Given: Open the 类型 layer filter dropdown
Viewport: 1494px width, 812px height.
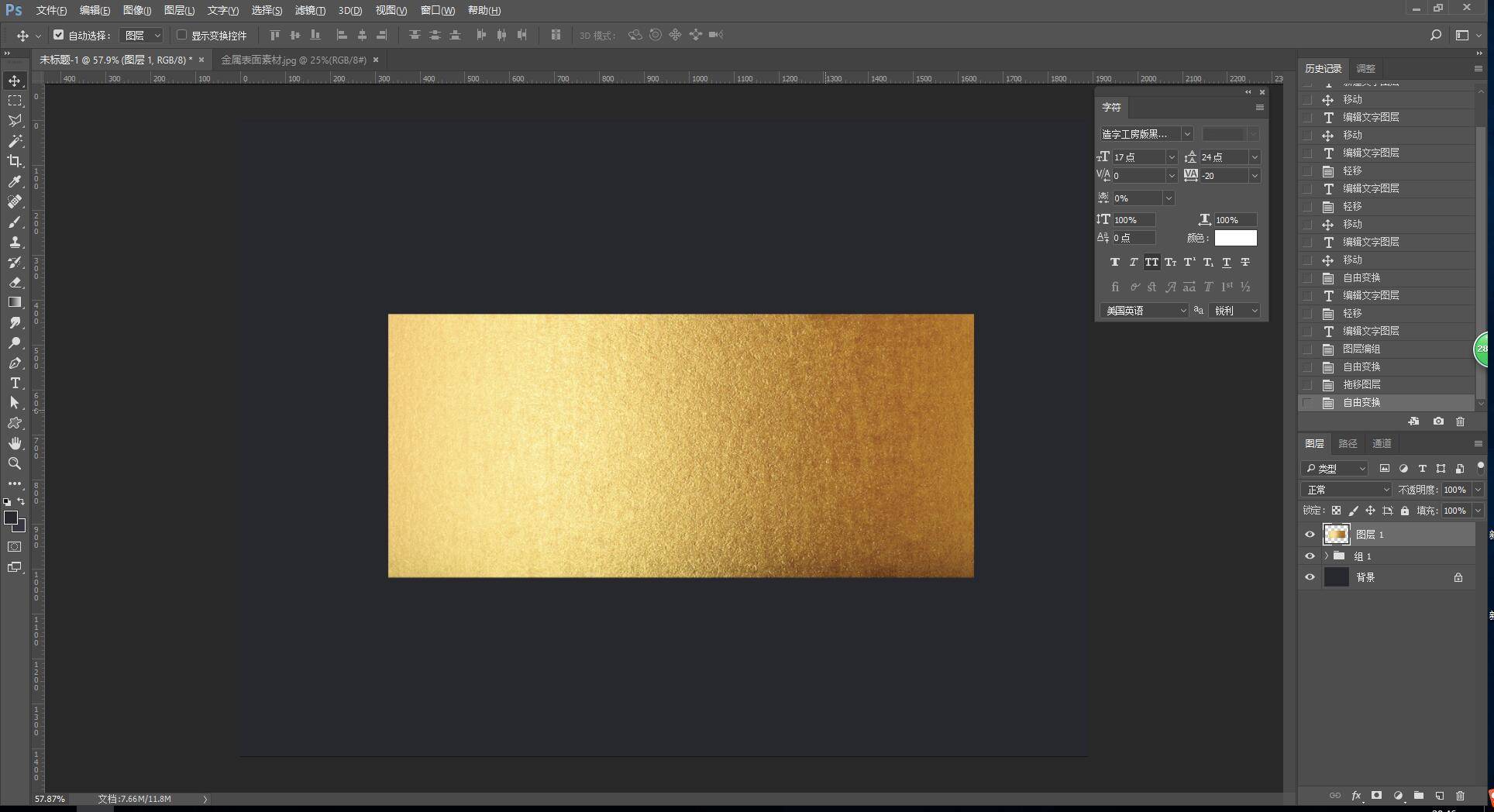Looking at the screenshot, I should 1334,469.
